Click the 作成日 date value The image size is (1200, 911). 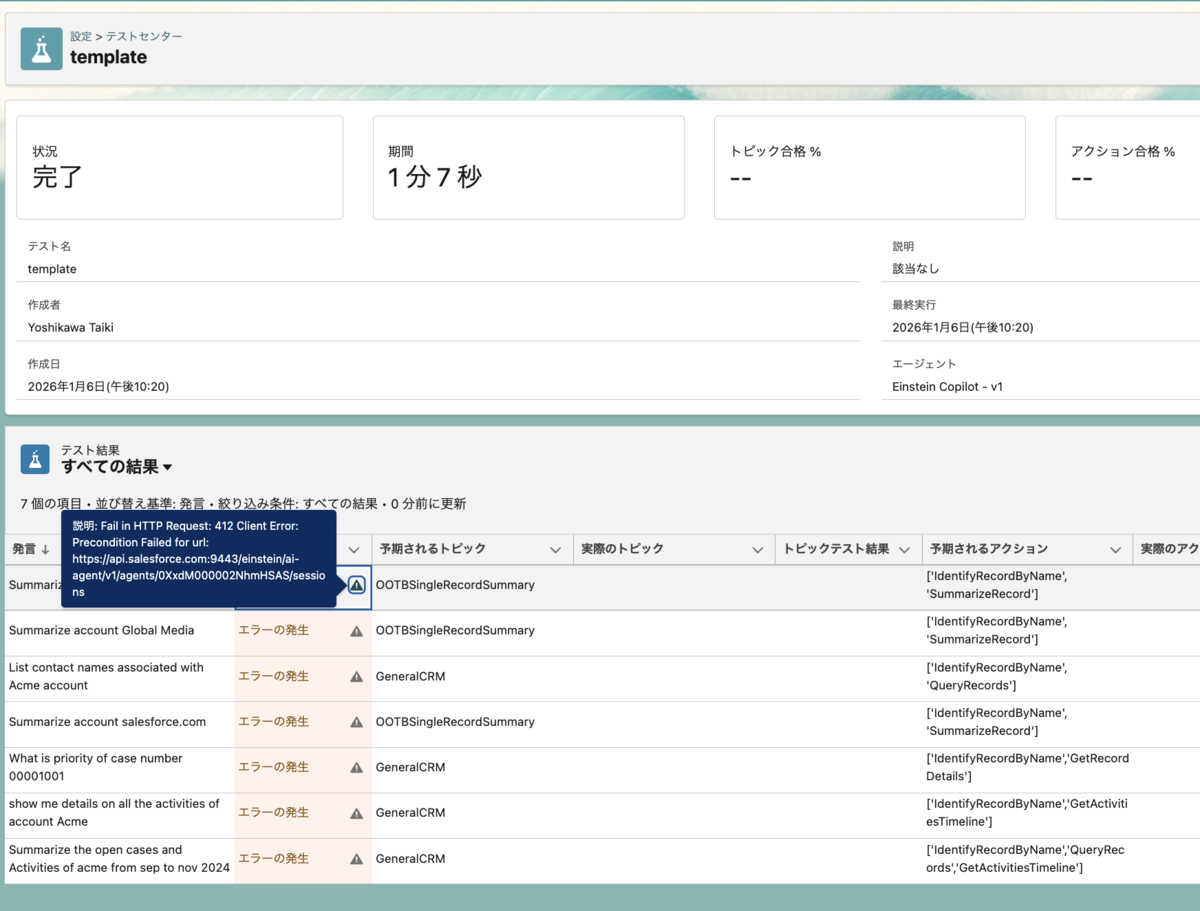coord(98,386)
